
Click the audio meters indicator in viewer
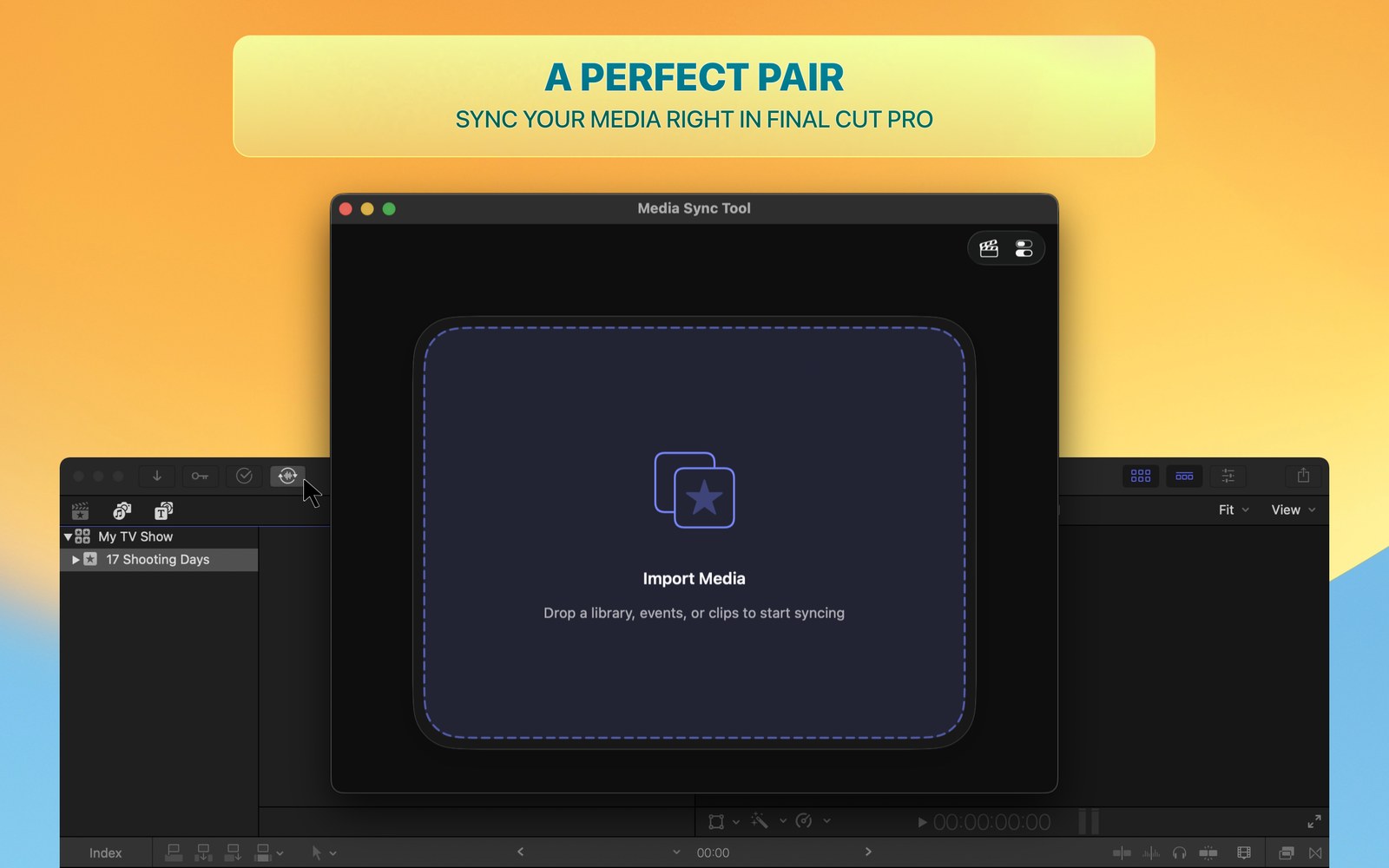click(1089, 821)
